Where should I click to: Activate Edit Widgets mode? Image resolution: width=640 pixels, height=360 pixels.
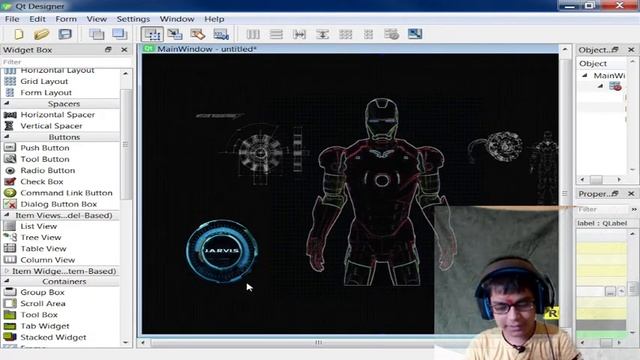152,34
